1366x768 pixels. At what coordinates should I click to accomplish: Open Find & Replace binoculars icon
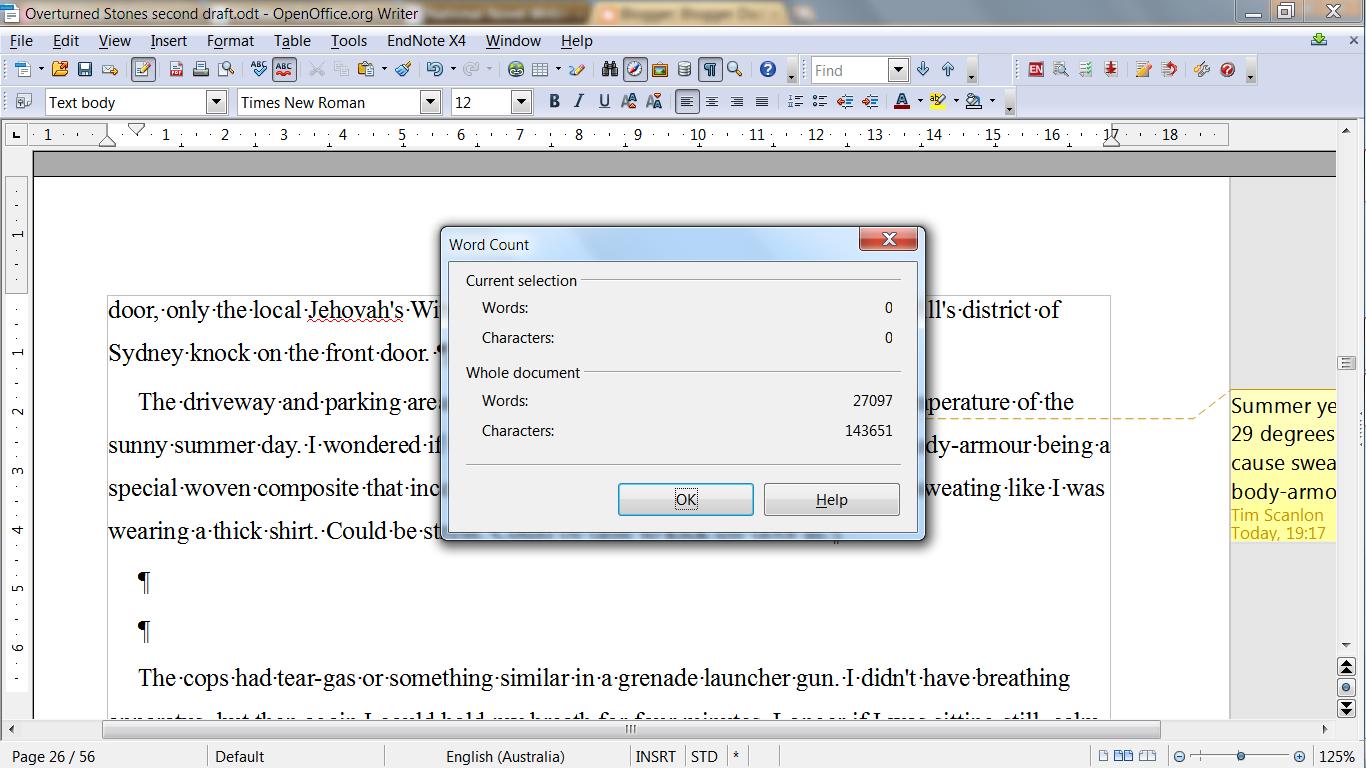click(609, 70)
